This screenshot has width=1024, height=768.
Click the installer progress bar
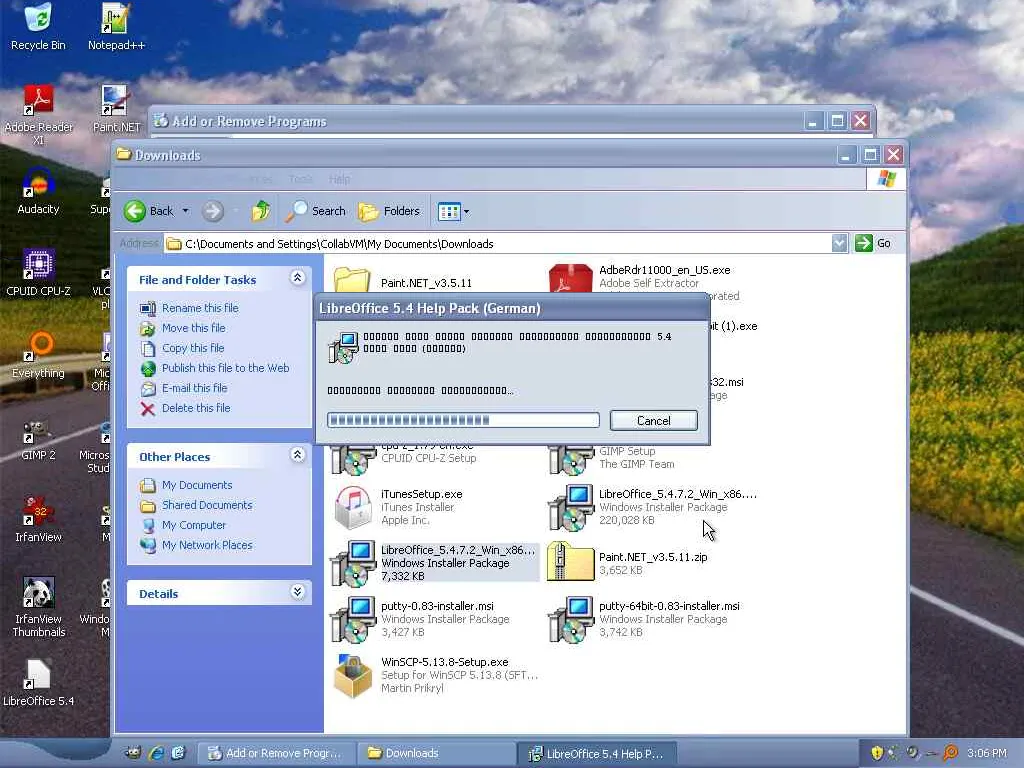pos(463,420)
